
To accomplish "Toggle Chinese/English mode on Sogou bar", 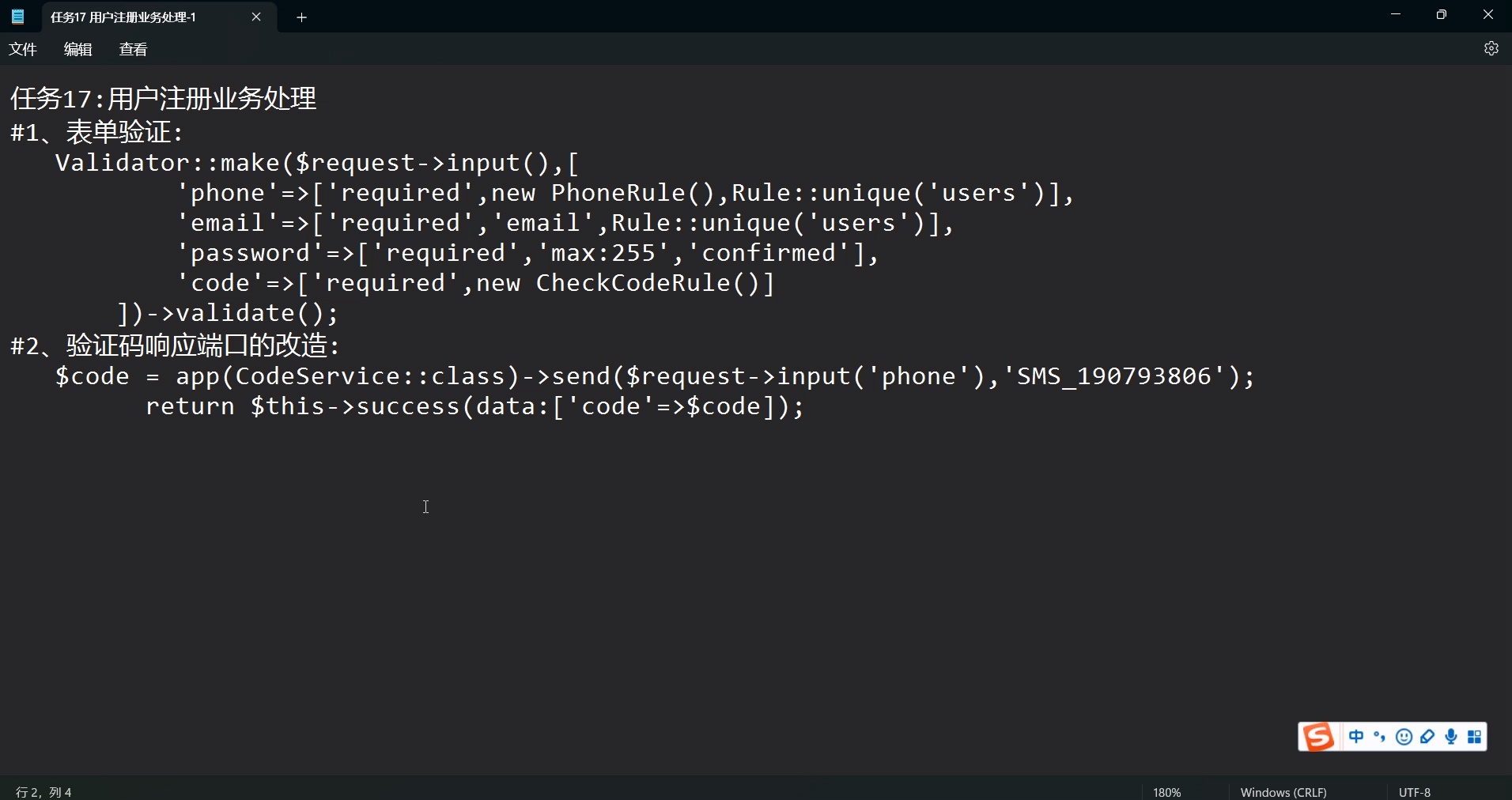I will point(1356,737).
